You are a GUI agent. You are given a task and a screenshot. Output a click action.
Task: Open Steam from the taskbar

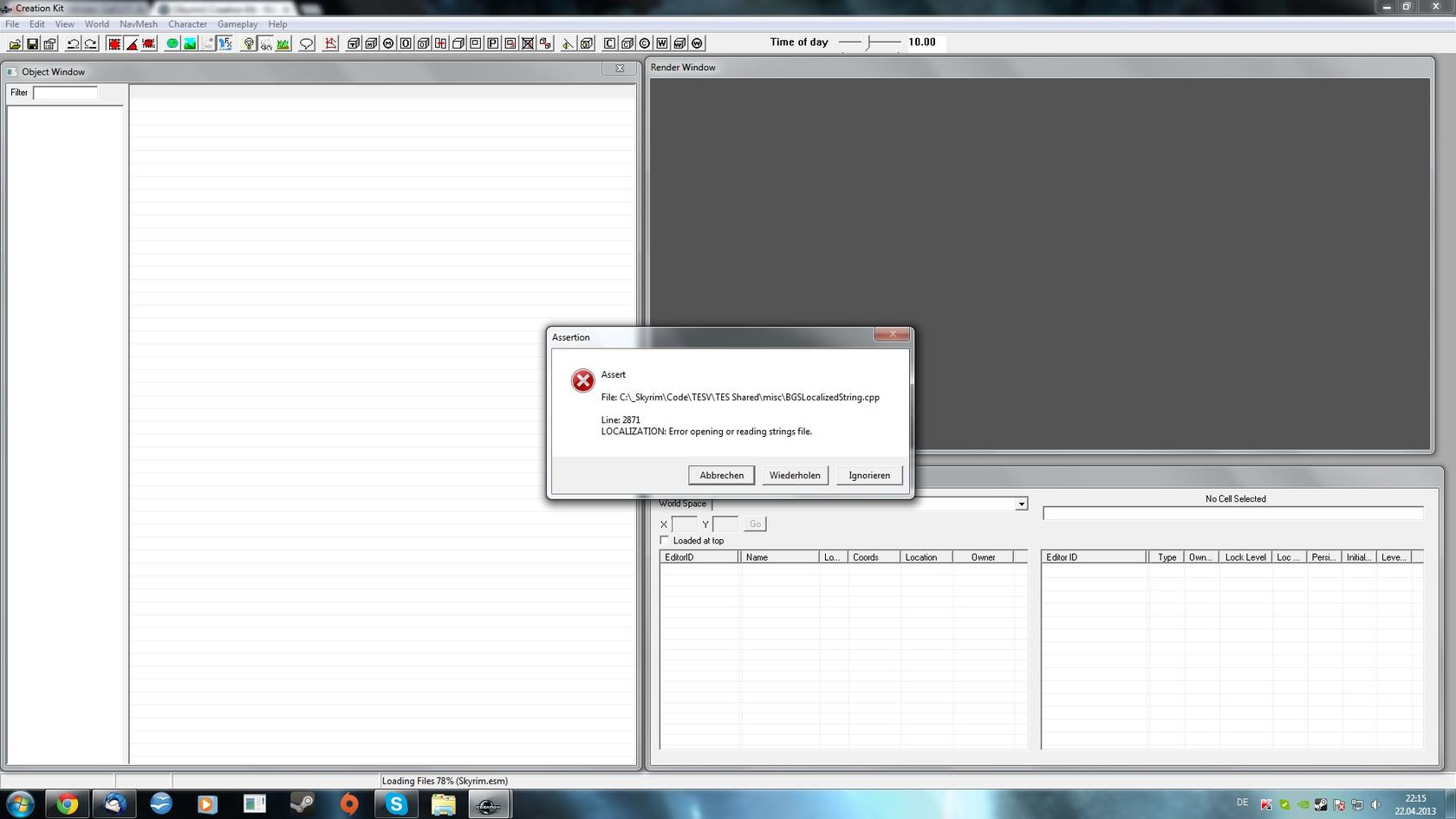(x=302, y=804)
